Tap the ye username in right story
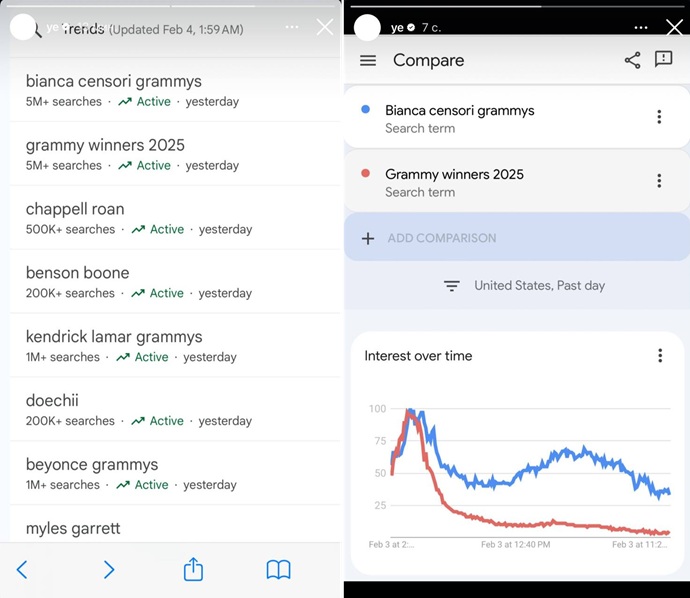The image size is (690, 598). pos(397,28)
